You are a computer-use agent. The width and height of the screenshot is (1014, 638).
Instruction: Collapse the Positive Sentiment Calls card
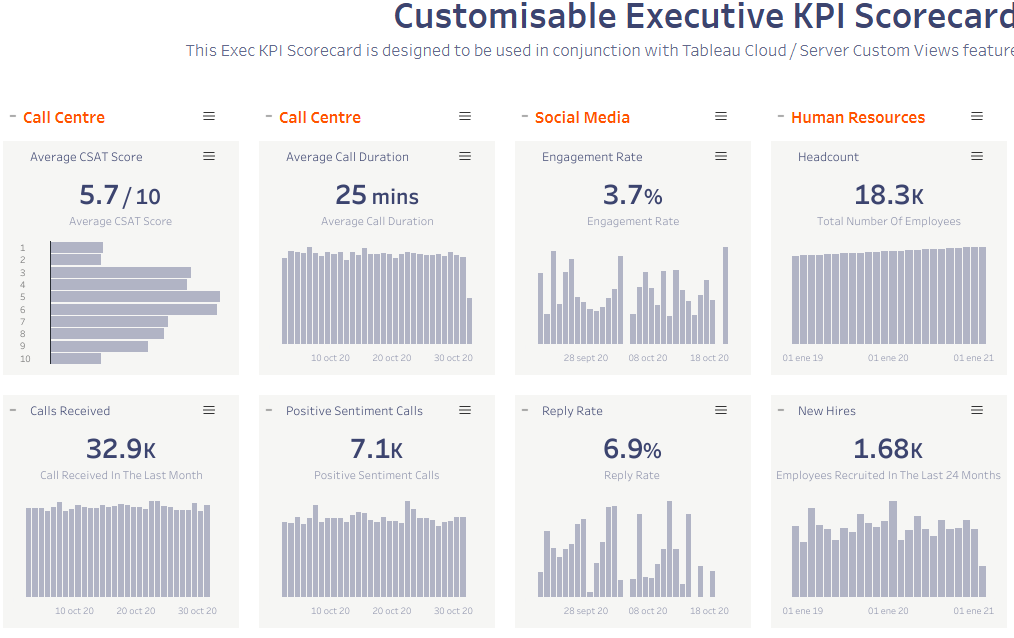click(269, 410)
